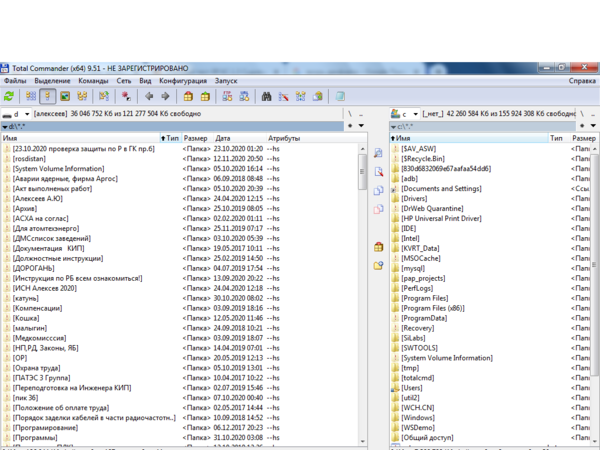Click the view file icon in vertical bar
600x450 pixels.
(379, 153)
